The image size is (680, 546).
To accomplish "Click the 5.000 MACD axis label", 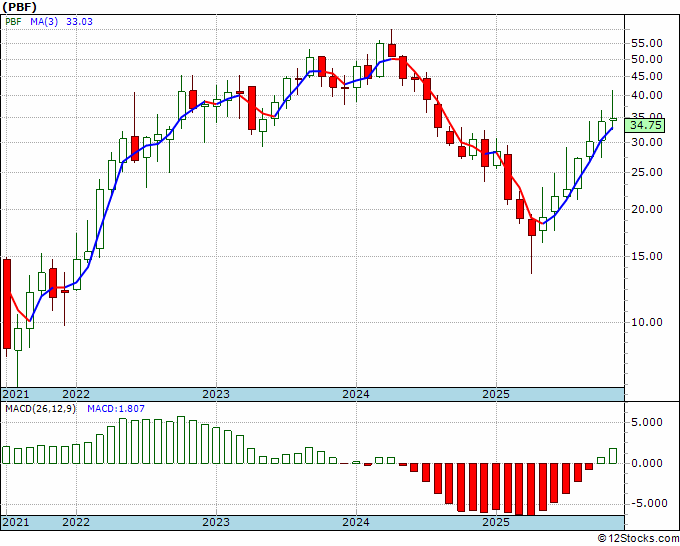I will 647,422.
